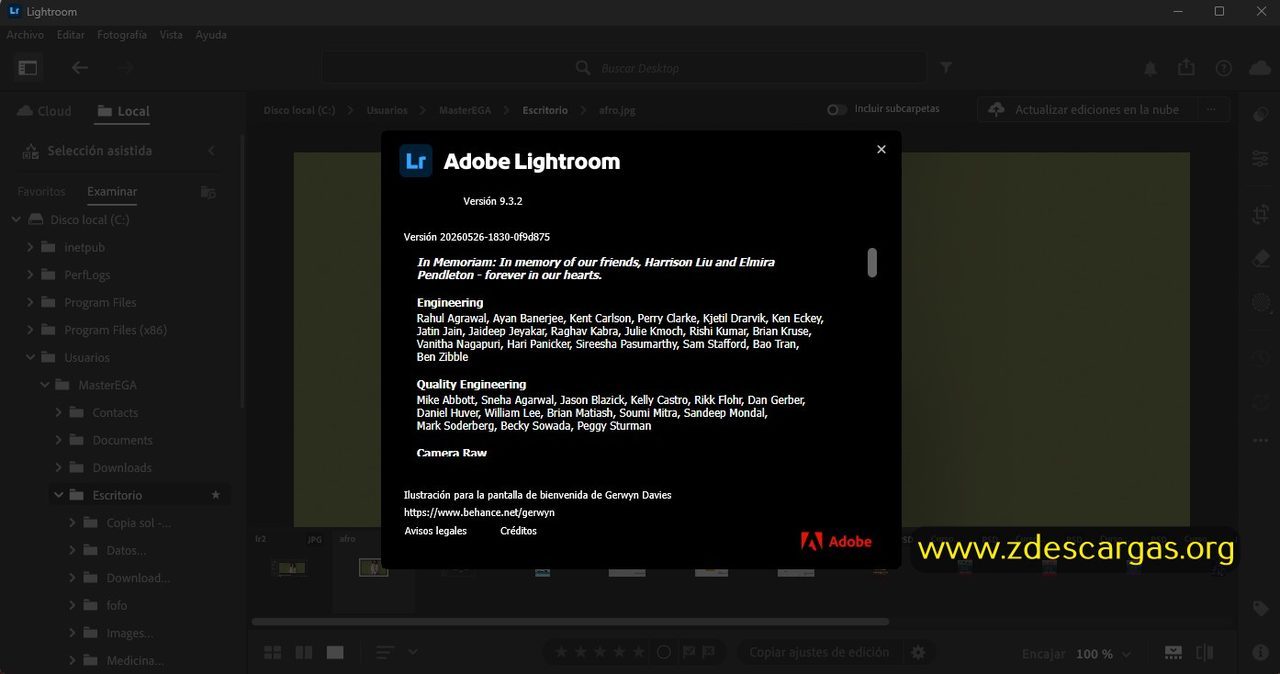The height and width of the screenshot is (674, 1280).
Task: Close the Adobe Lightroom about dialog
Action: (x=881, y=149)
